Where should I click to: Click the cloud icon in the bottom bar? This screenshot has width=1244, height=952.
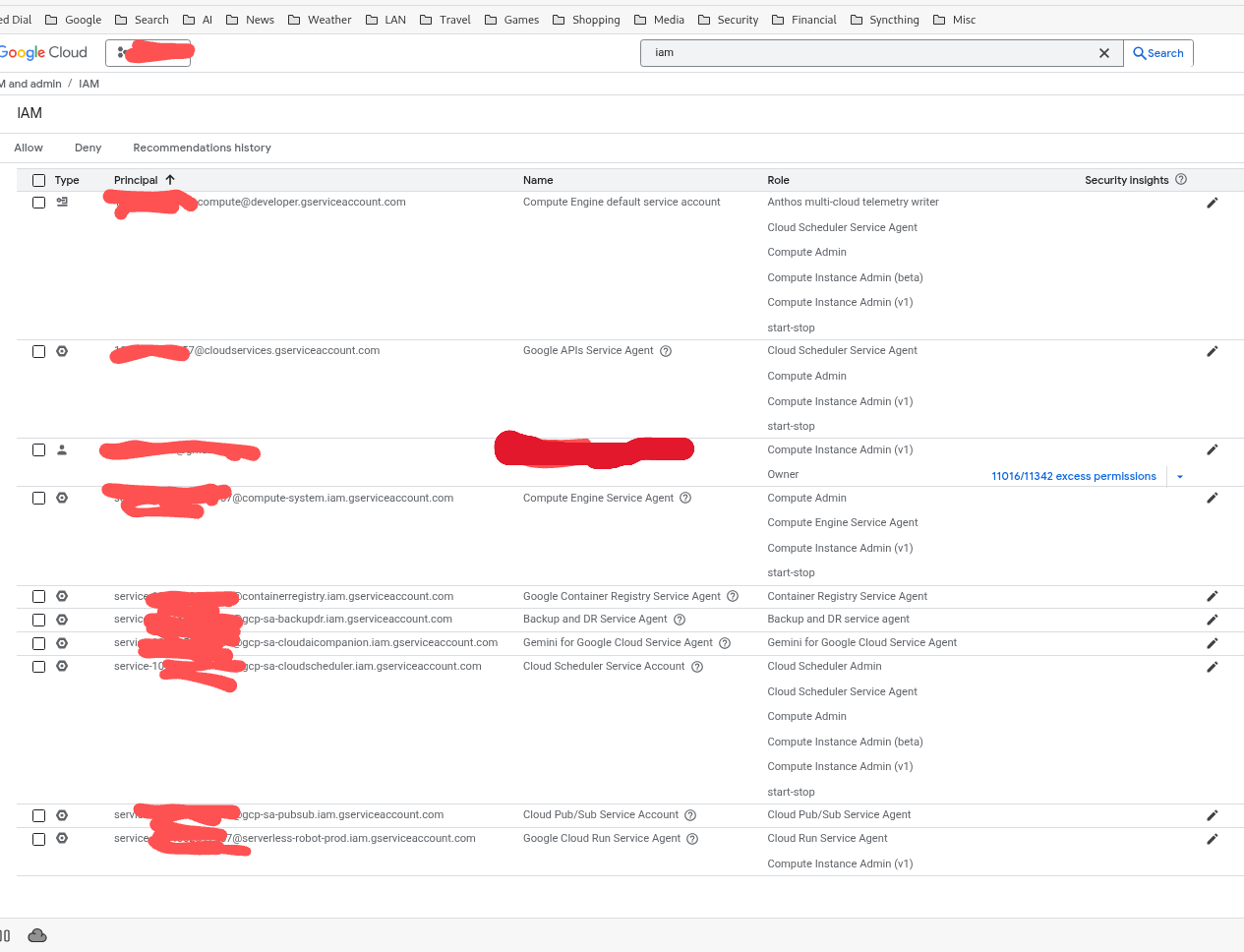coord(37,935)
